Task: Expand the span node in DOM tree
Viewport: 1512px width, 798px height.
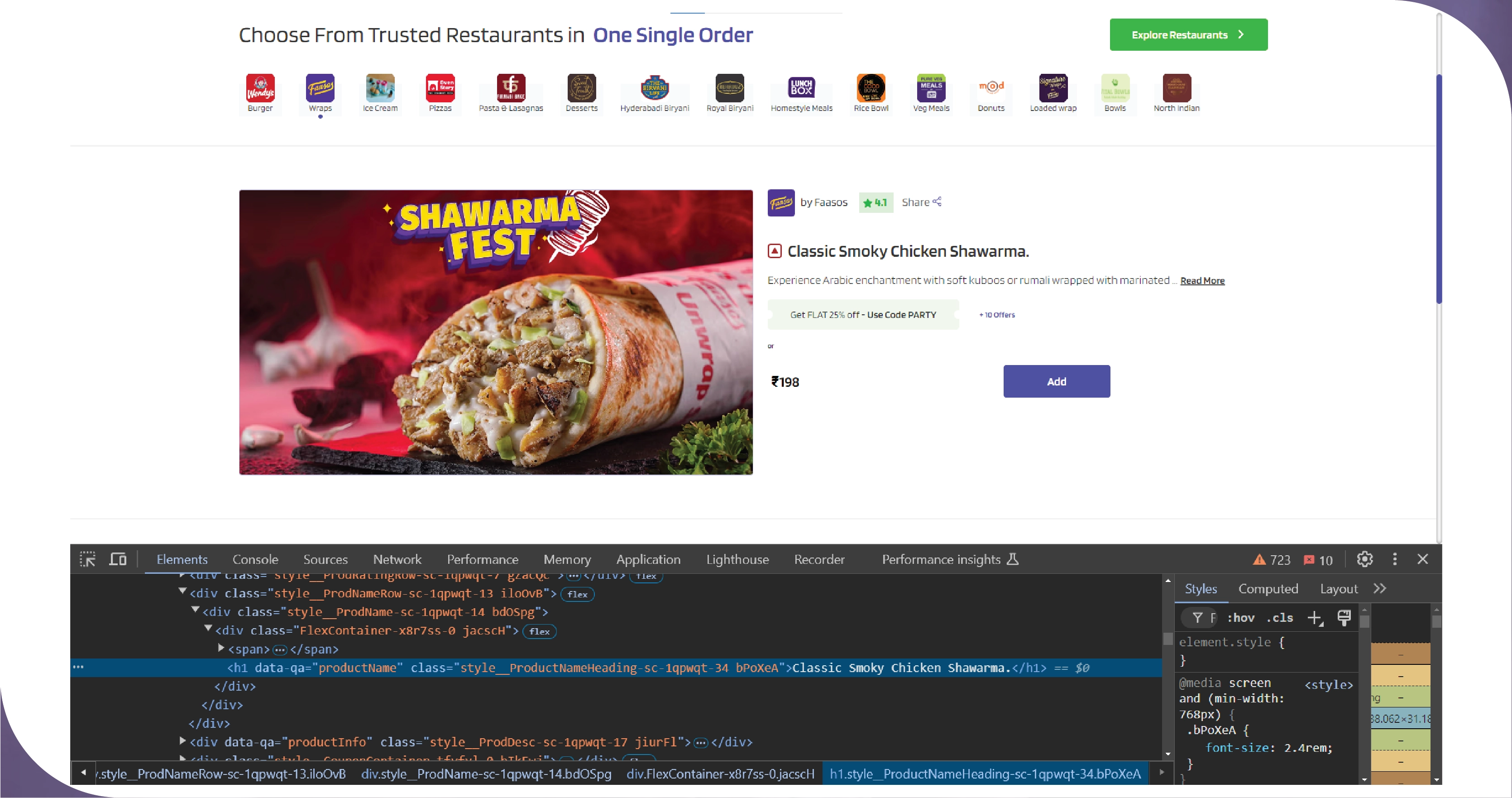Action: point(221,648)
